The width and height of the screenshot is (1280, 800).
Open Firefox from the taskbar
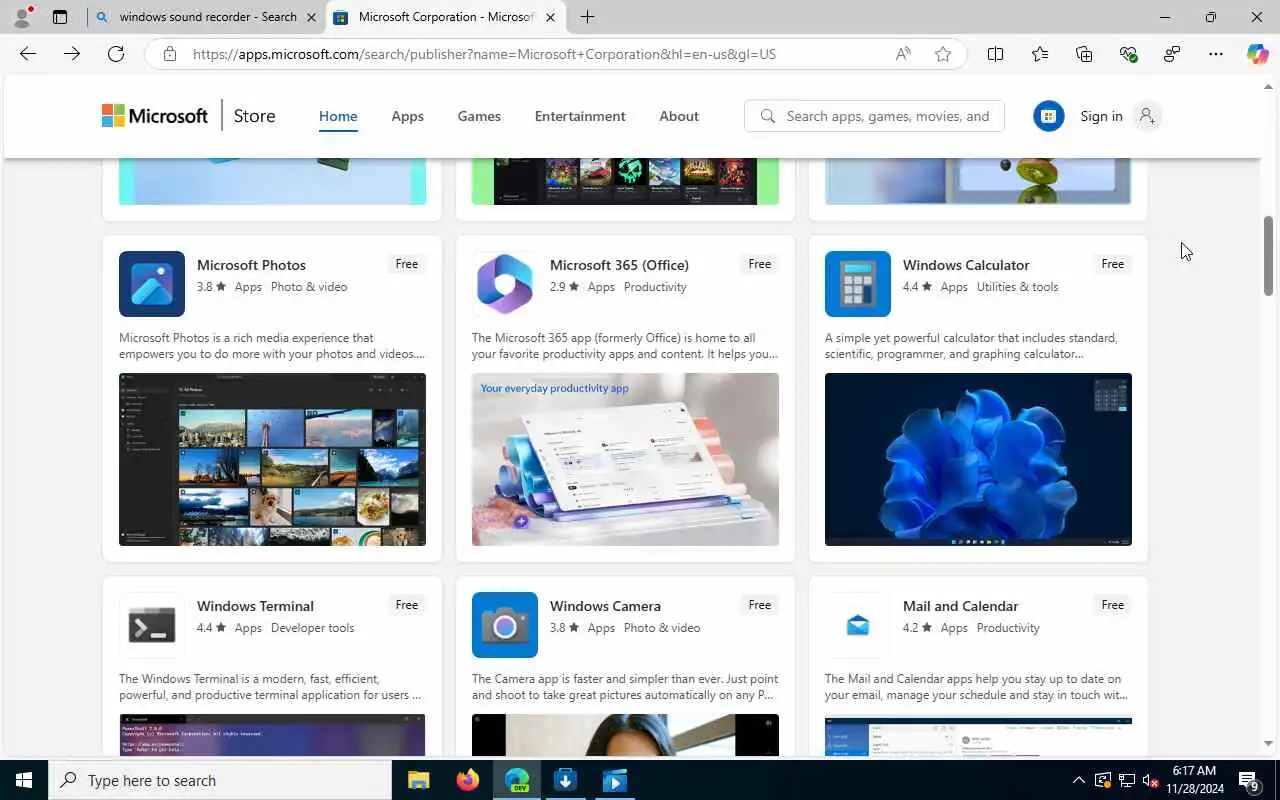(467, 780)
